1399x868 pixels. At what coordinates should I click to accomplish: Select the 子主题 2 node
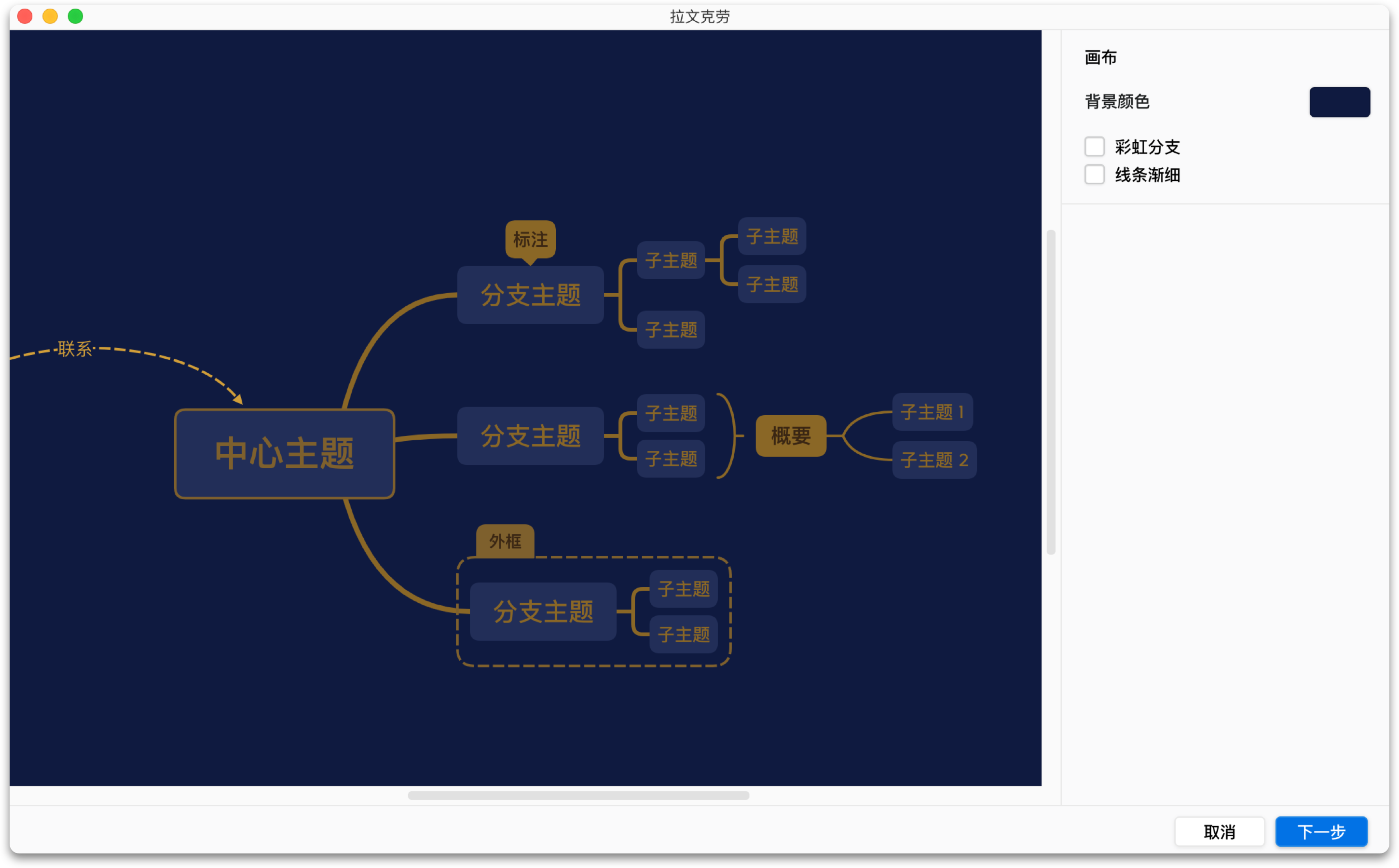[934, 459]
